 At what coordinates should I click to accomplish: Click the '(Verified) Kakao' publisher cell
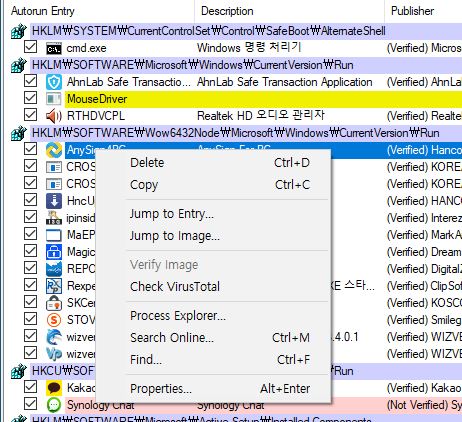(424, 388)
